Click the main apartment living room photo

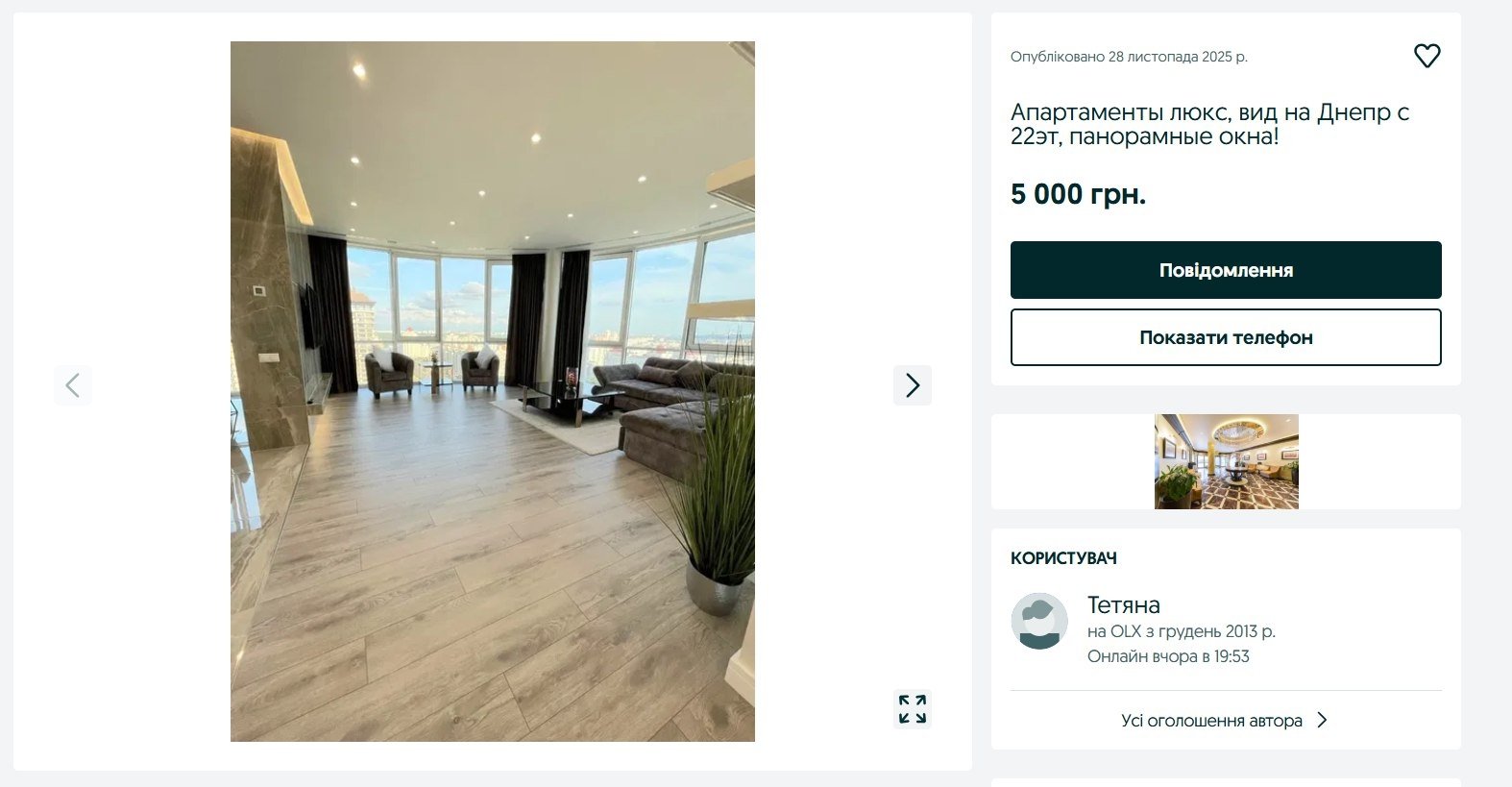[x=493, y=391]
